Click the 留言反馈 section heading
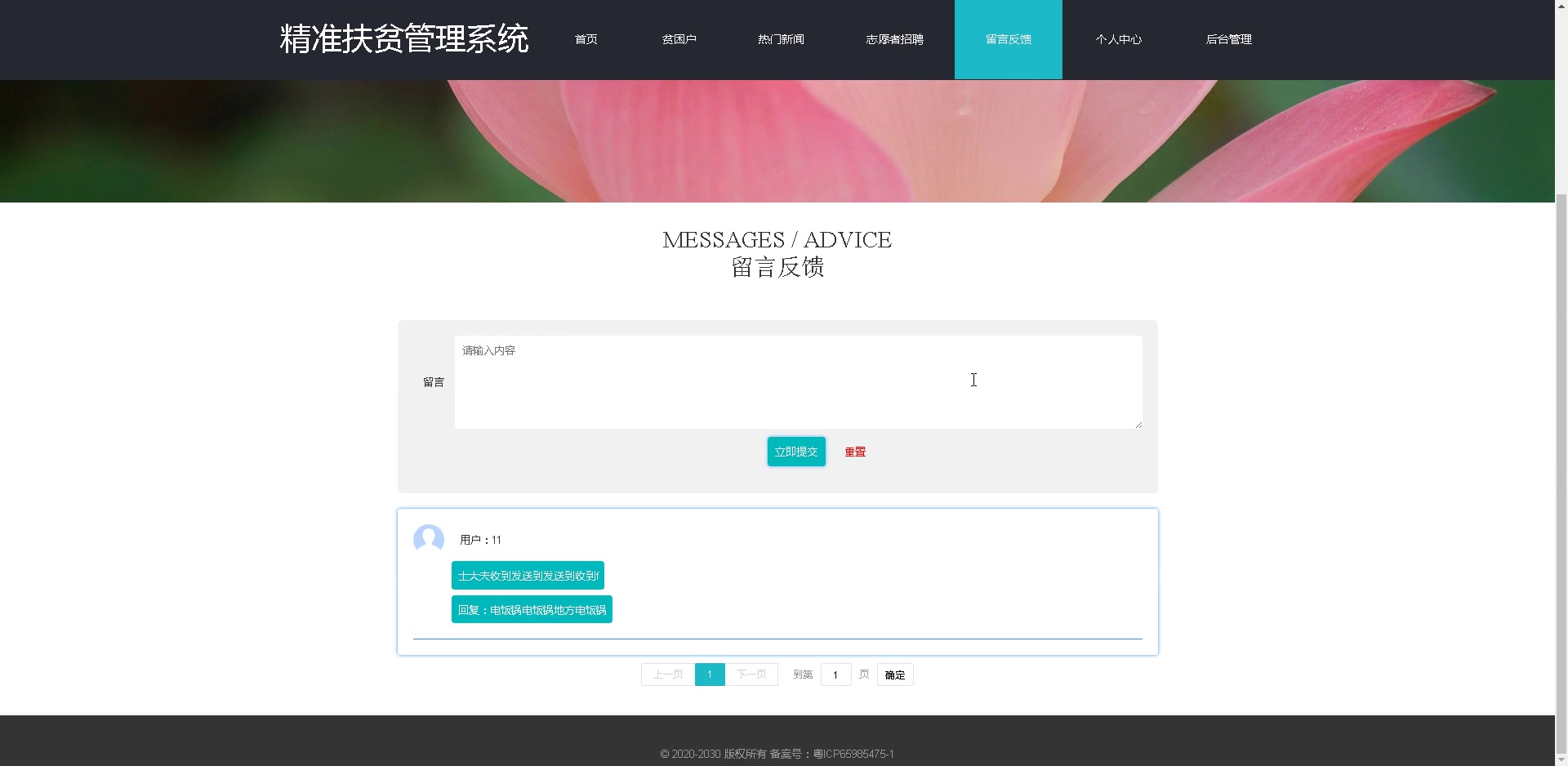The height and width of the screenshot is (766, 1568). point(777,267)
